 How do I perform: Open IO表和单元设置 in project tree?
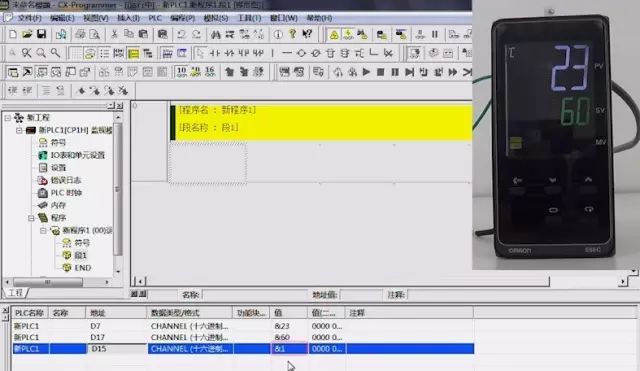click(x=77, y=155)
